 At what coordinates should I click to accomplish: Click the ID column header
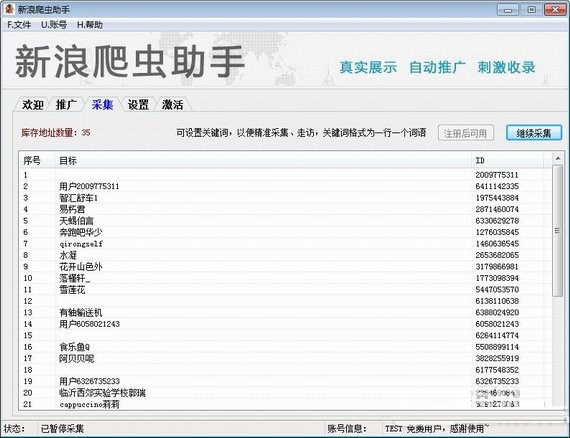tap(507, 160)
